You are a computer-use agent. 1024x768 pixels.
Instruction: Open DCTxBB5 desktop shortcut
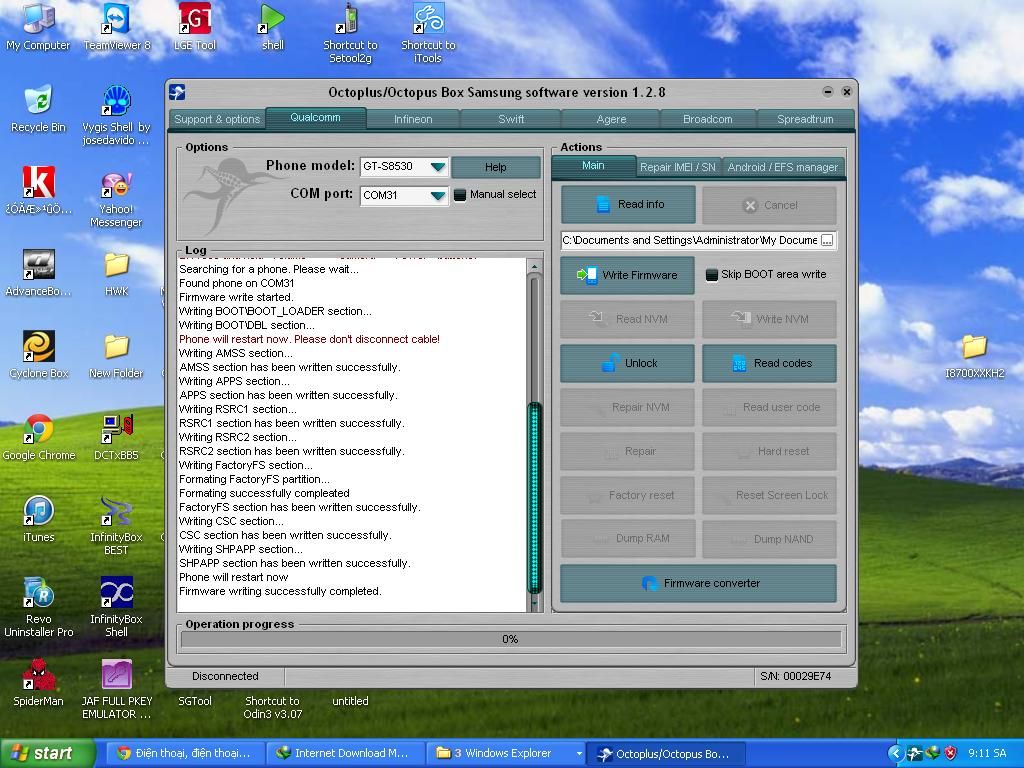[x=116, y=436]
